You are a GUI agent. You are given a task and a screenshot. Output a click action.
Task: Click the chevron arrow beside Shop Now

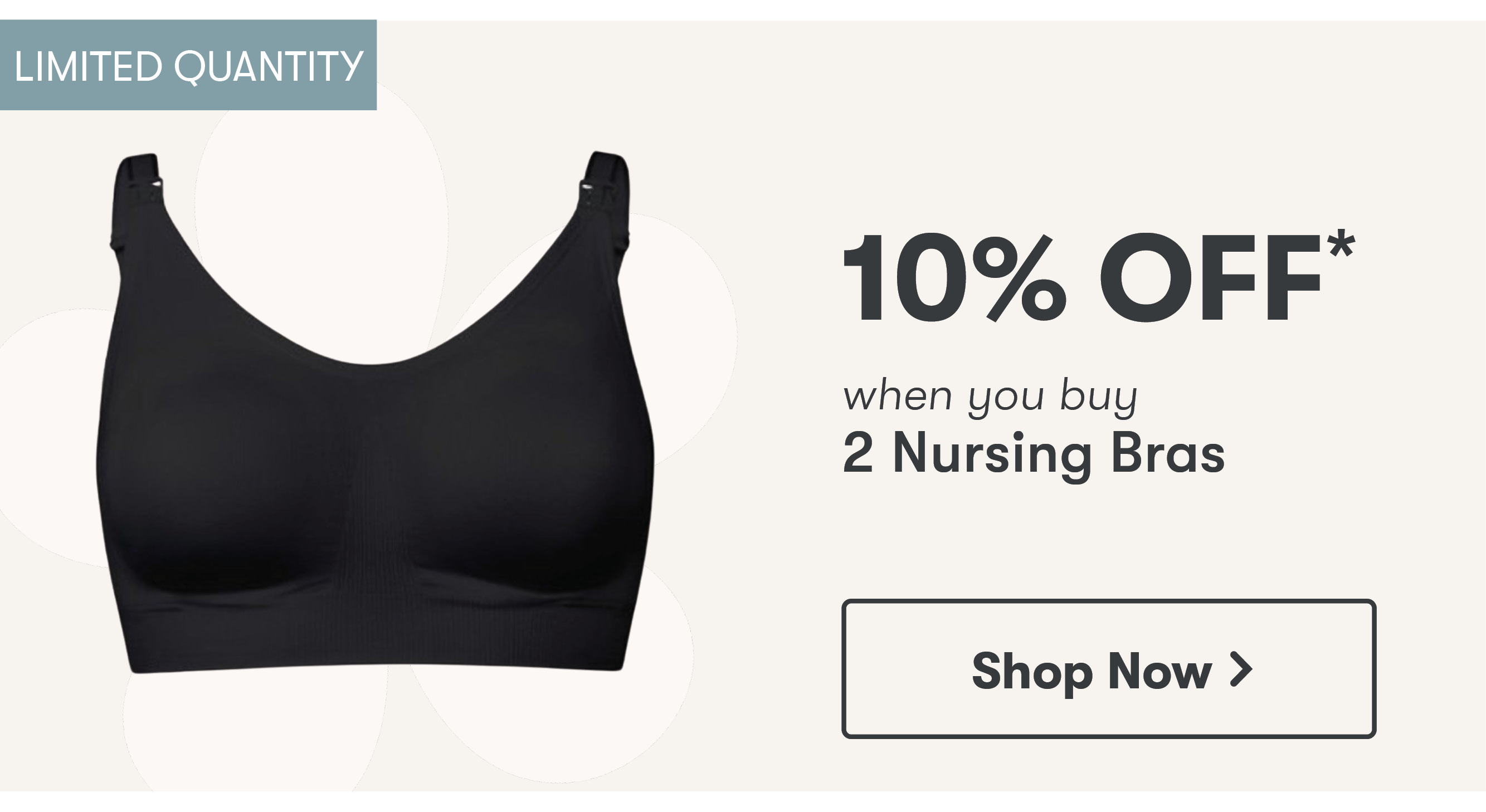click(1240, 669)
